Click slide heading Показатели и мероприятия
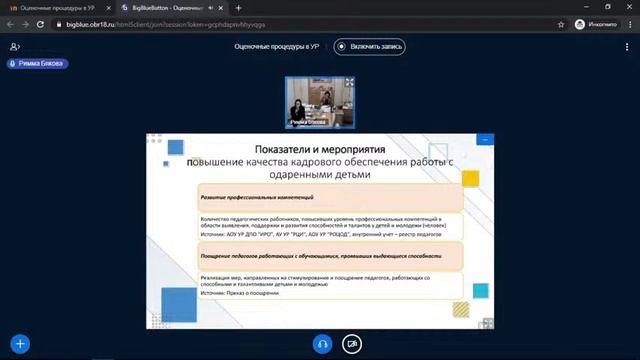Screen dimensions: 640x360 click(320, 149)
